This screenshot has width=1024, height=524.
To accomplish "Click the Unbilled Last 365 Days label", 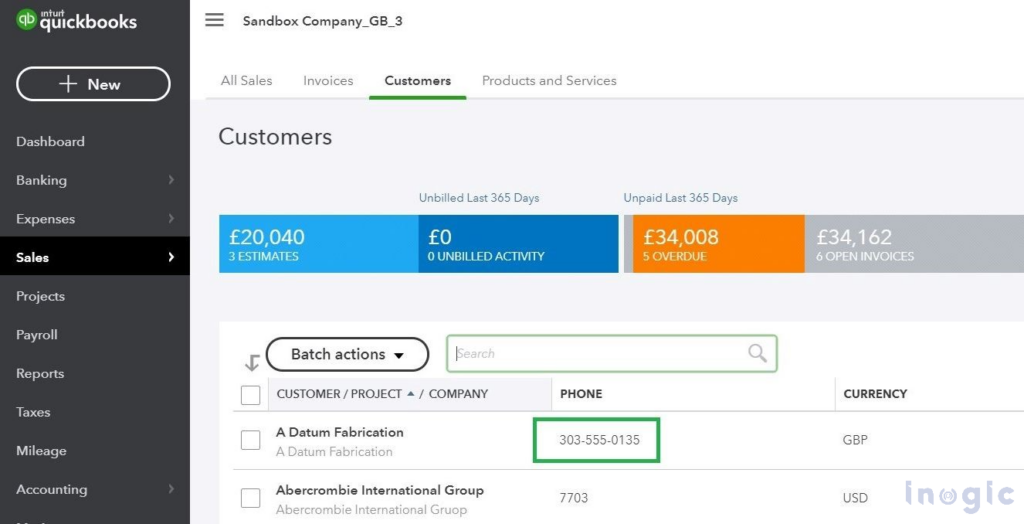I will coord(479,197).
